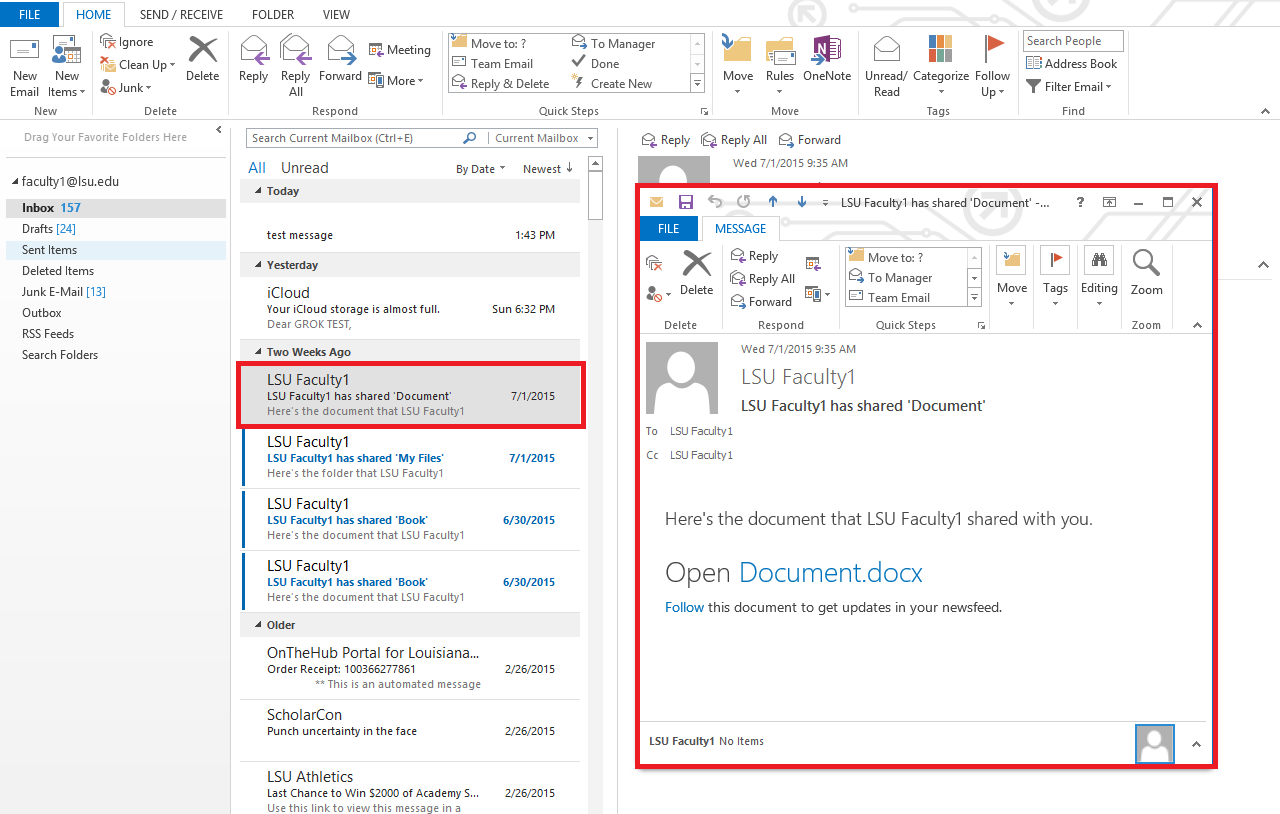Click the Follow link in message body
The height and width of the screenshot is (814, 1280).
[x=684, y=607]
